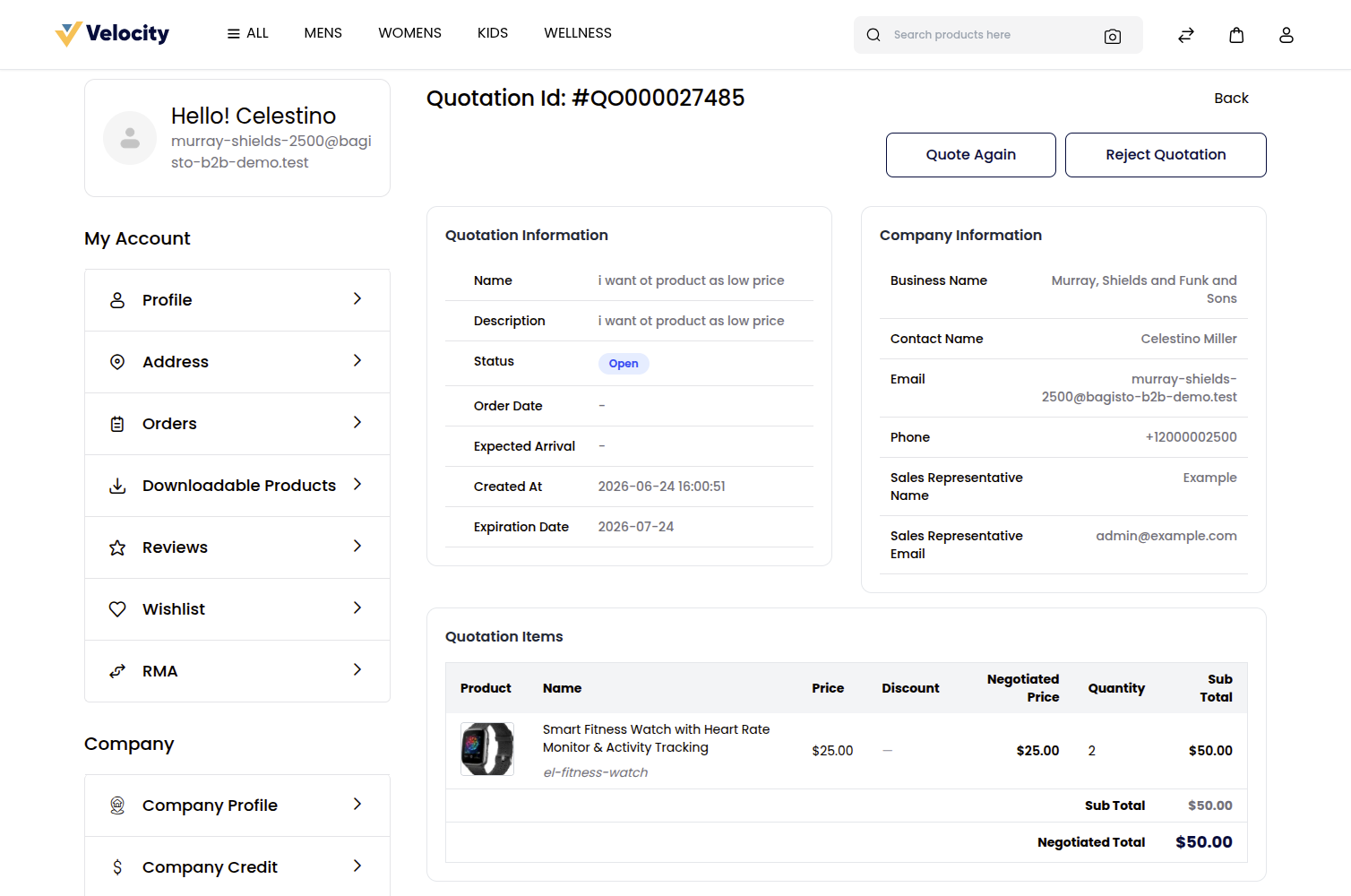Click the Reviews star icon
Screen dimensions: 1351x896
117,547
